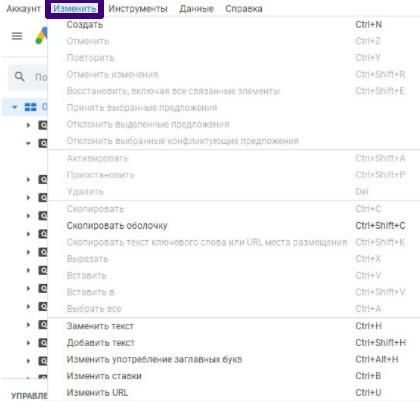Close the highlighted Изменить menu
This screenshot has width=420, height=401.
75,9
